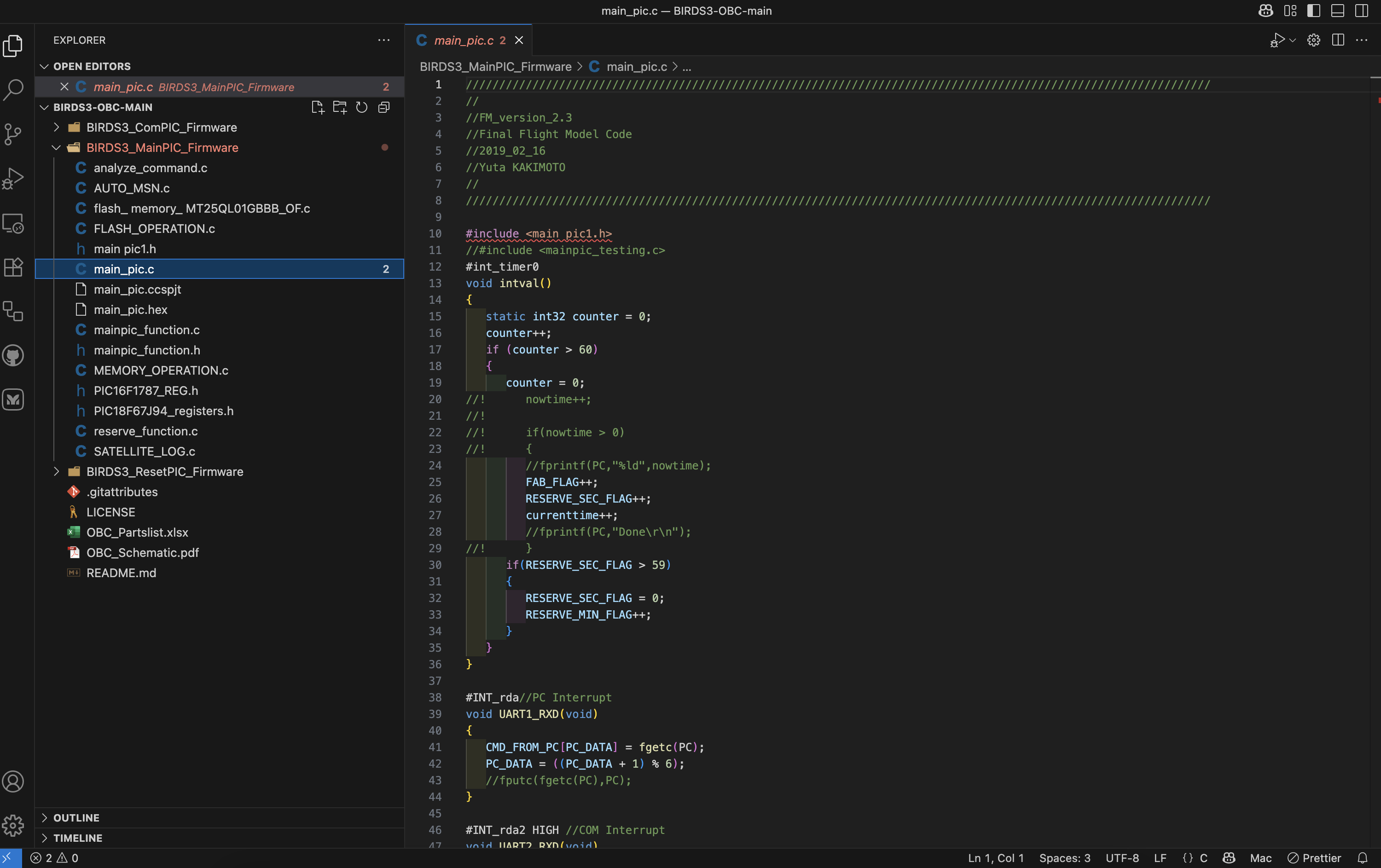Toggle the primary side bar visibility
Screen dimensions: 1381x868
point(1314,11)
